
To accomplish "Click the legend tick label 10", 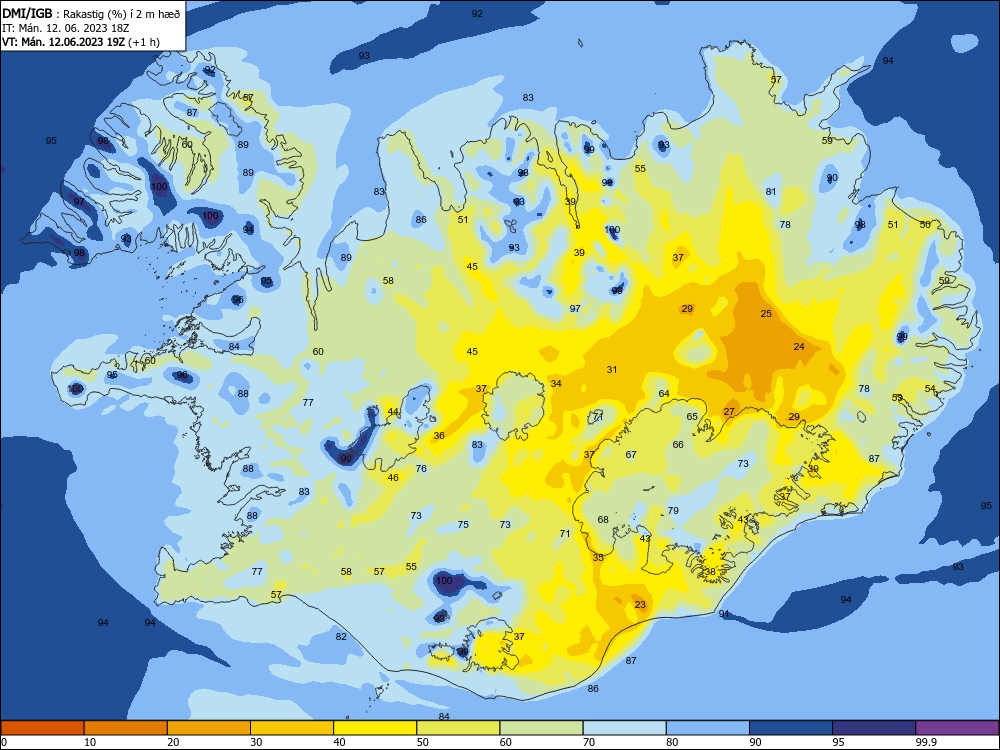I will tap(90, 742).
